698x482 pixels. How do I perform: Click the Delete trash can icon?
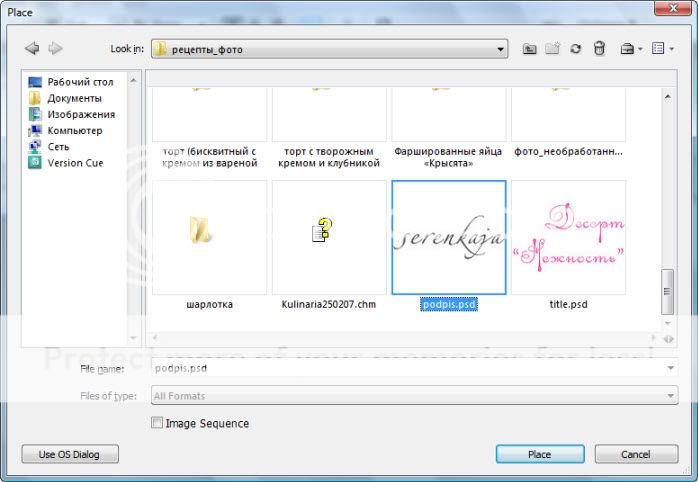click(x=598, y=48)
